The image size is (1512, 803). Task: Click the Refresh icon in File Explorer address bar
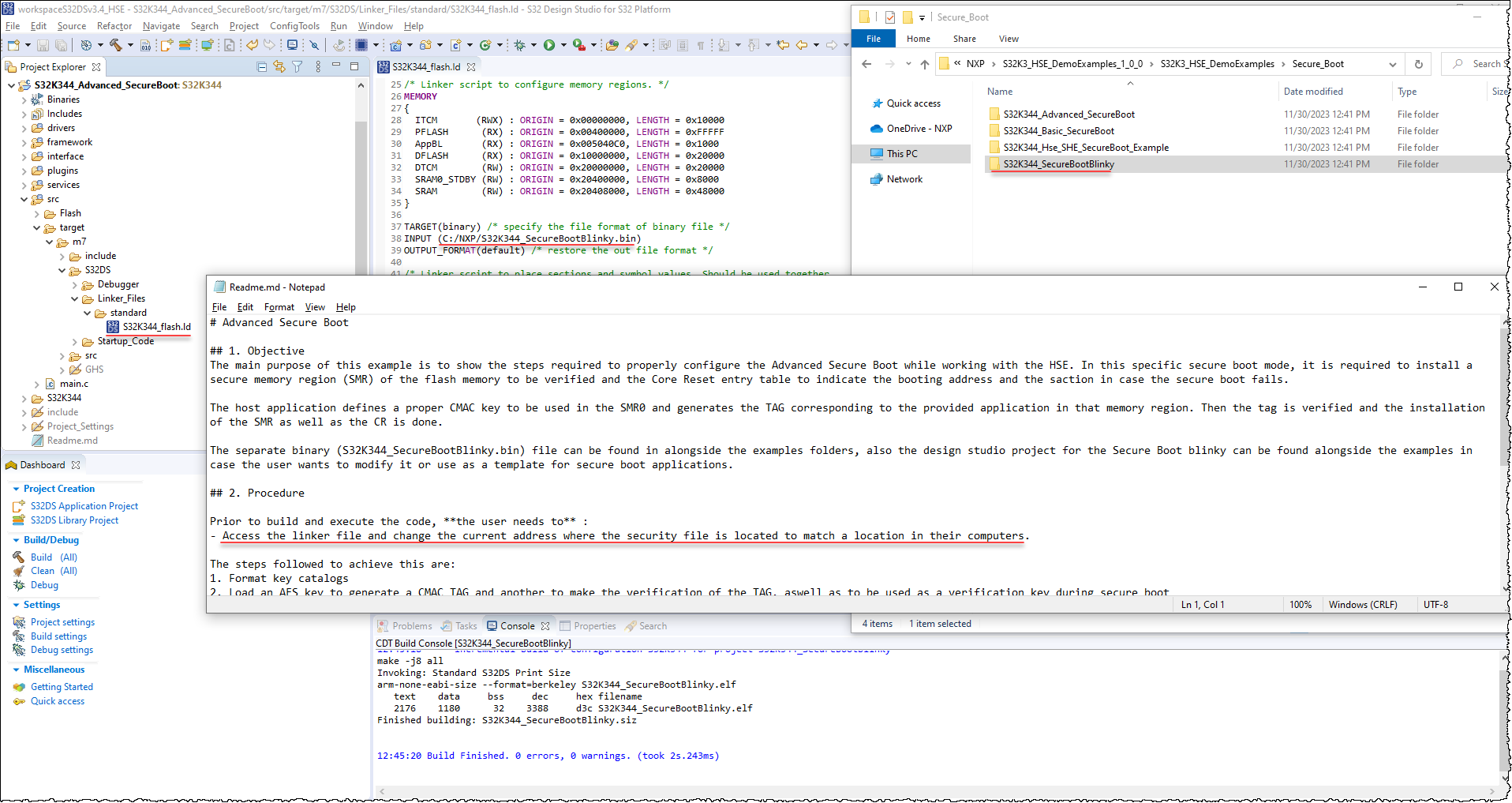[x=1418, y=64]
